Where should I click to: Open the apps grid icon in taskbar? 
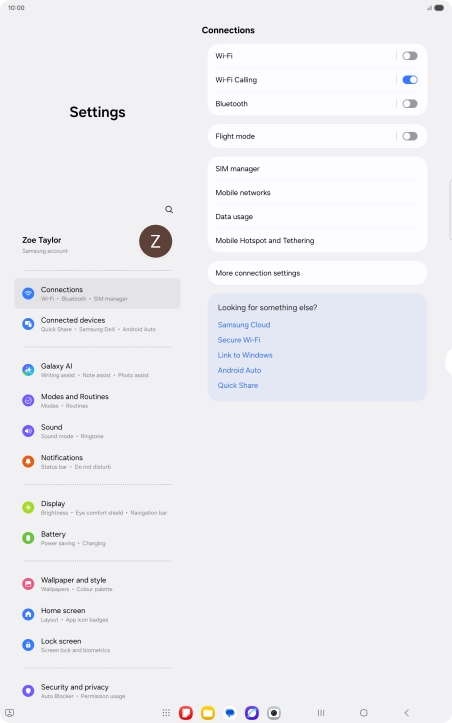[x=166, y=713]
